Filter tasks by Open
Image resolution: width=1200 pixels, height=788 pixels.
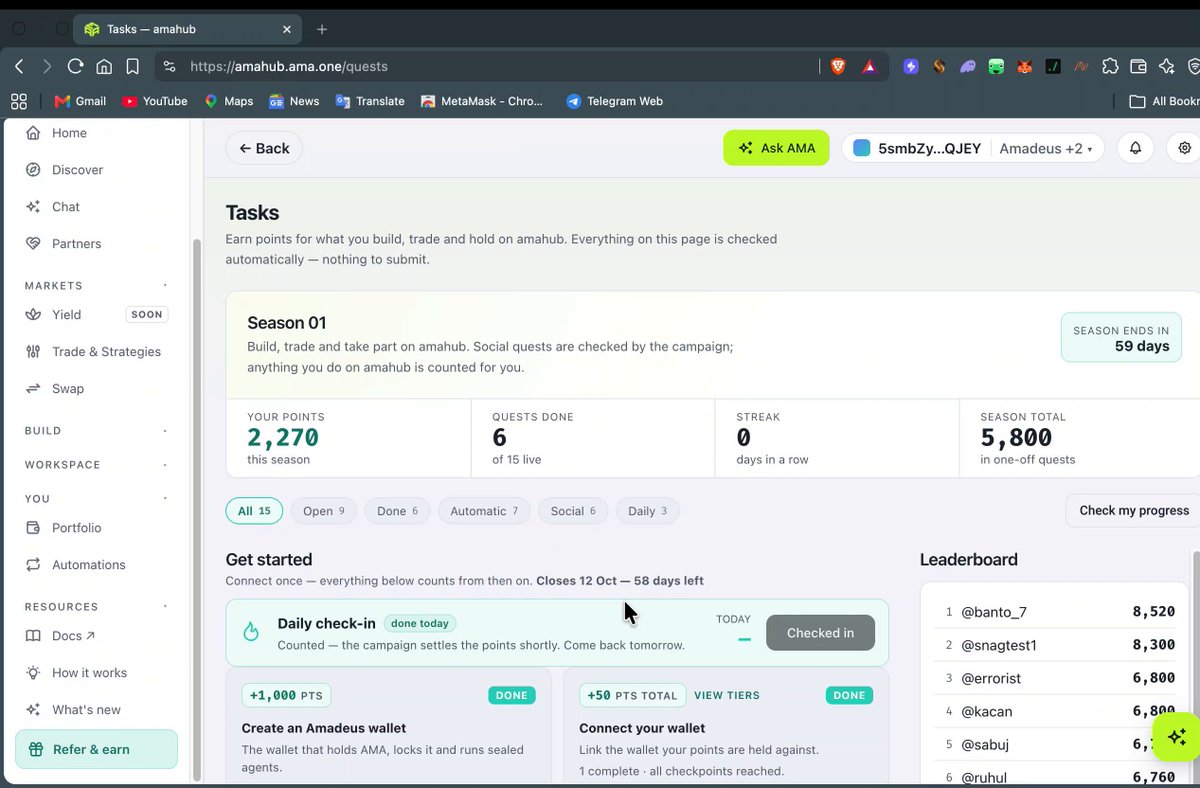pos(323,511)
